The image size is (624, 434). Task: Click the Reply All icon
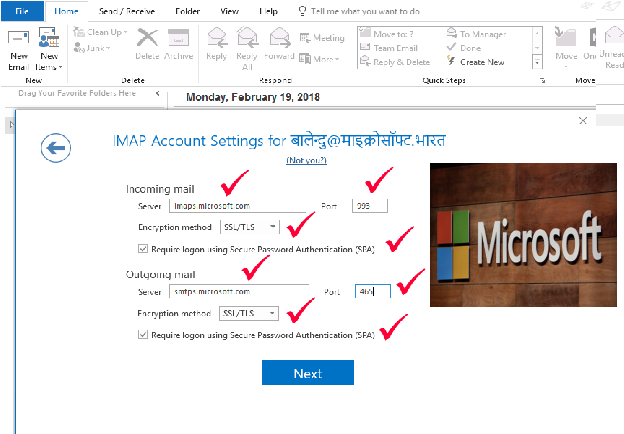(x=247, y=49)
